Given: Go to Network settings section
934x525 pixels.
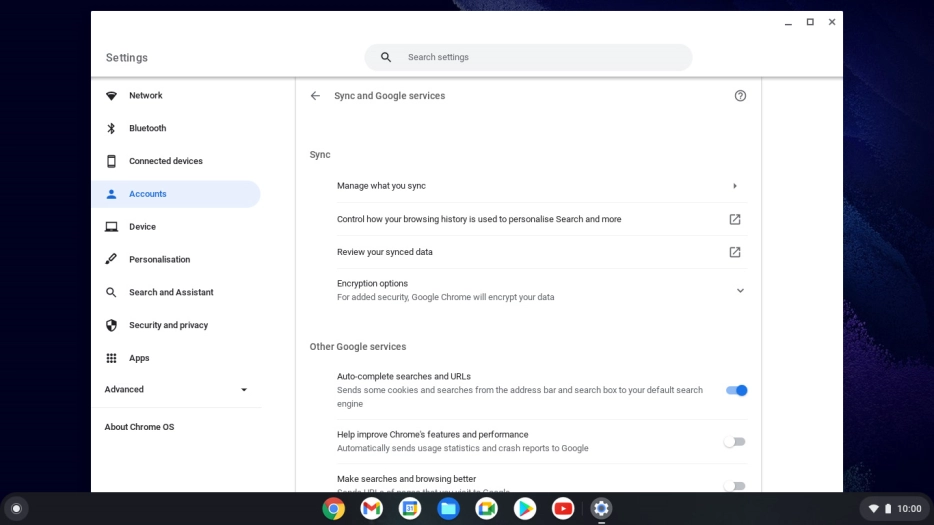Looking at the screenshot, I should click(145, 95).
